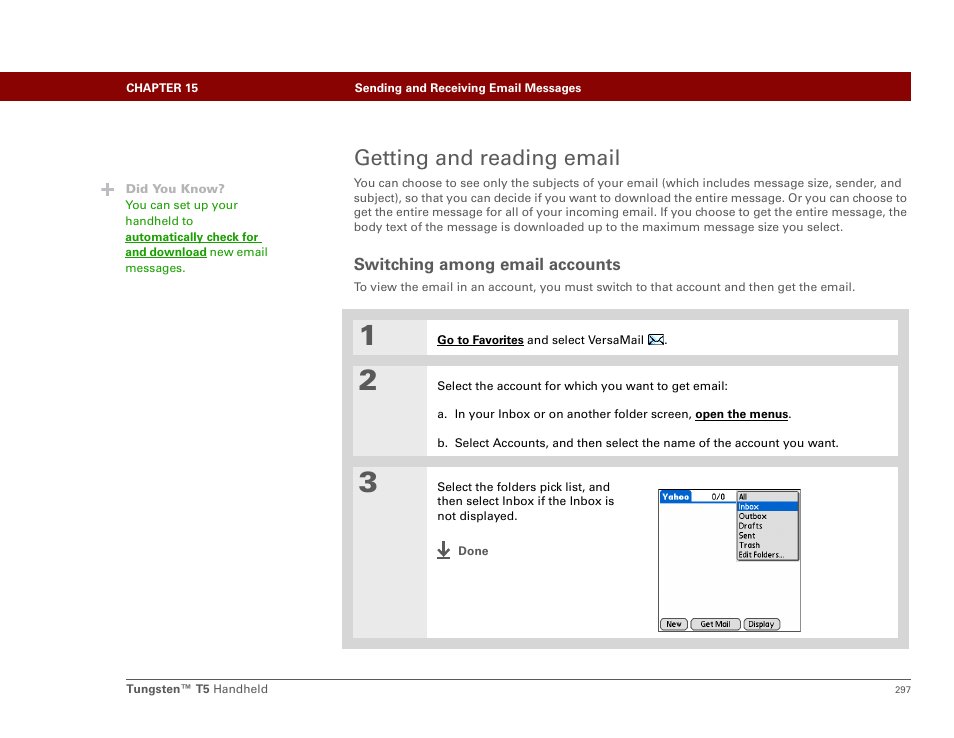Click the 'Did You Know?' sidebar title
954x738 pixels.
175,189
